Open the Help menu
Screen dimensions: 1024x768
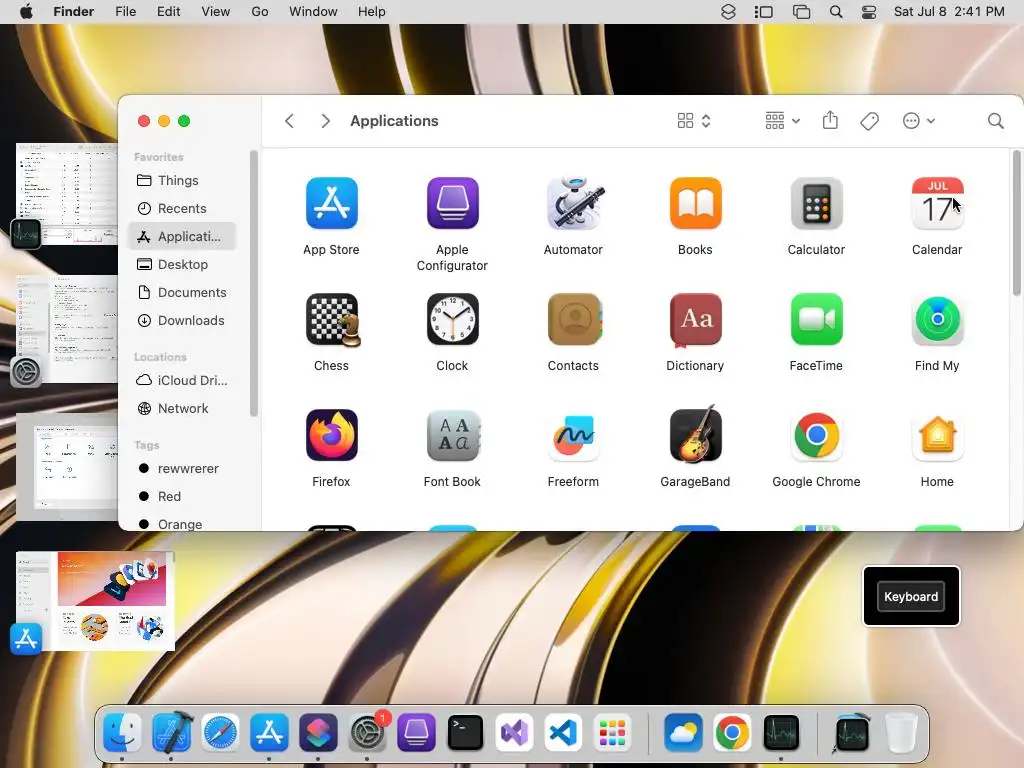pos(372,12)
